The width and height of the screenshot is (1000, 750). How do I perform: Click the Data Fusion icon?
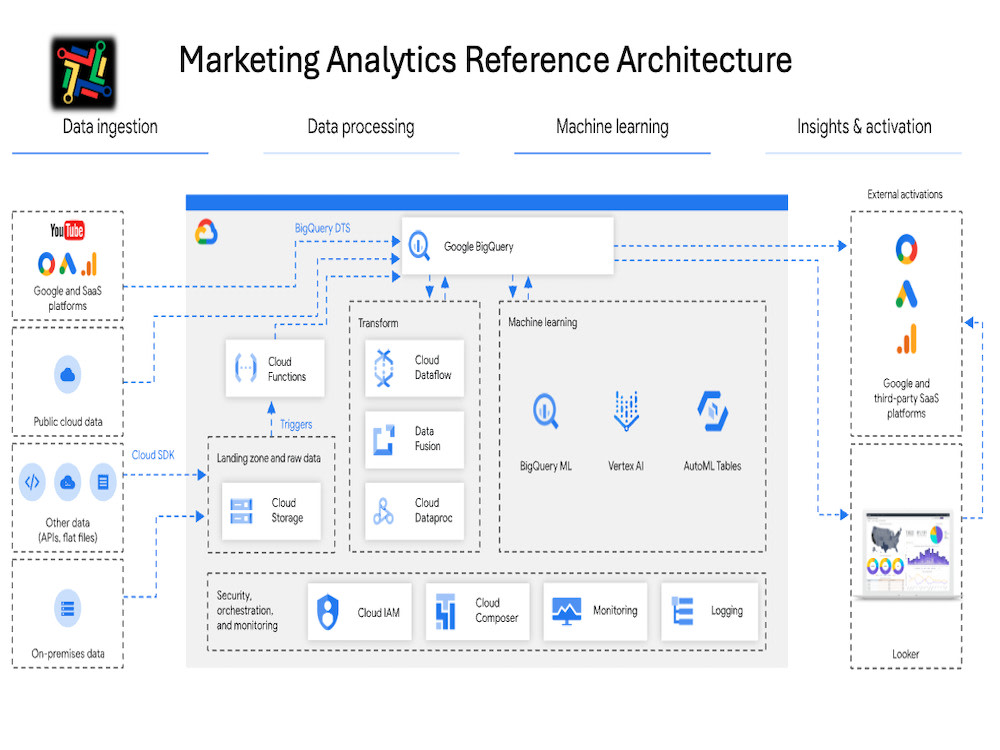point(383,439)
